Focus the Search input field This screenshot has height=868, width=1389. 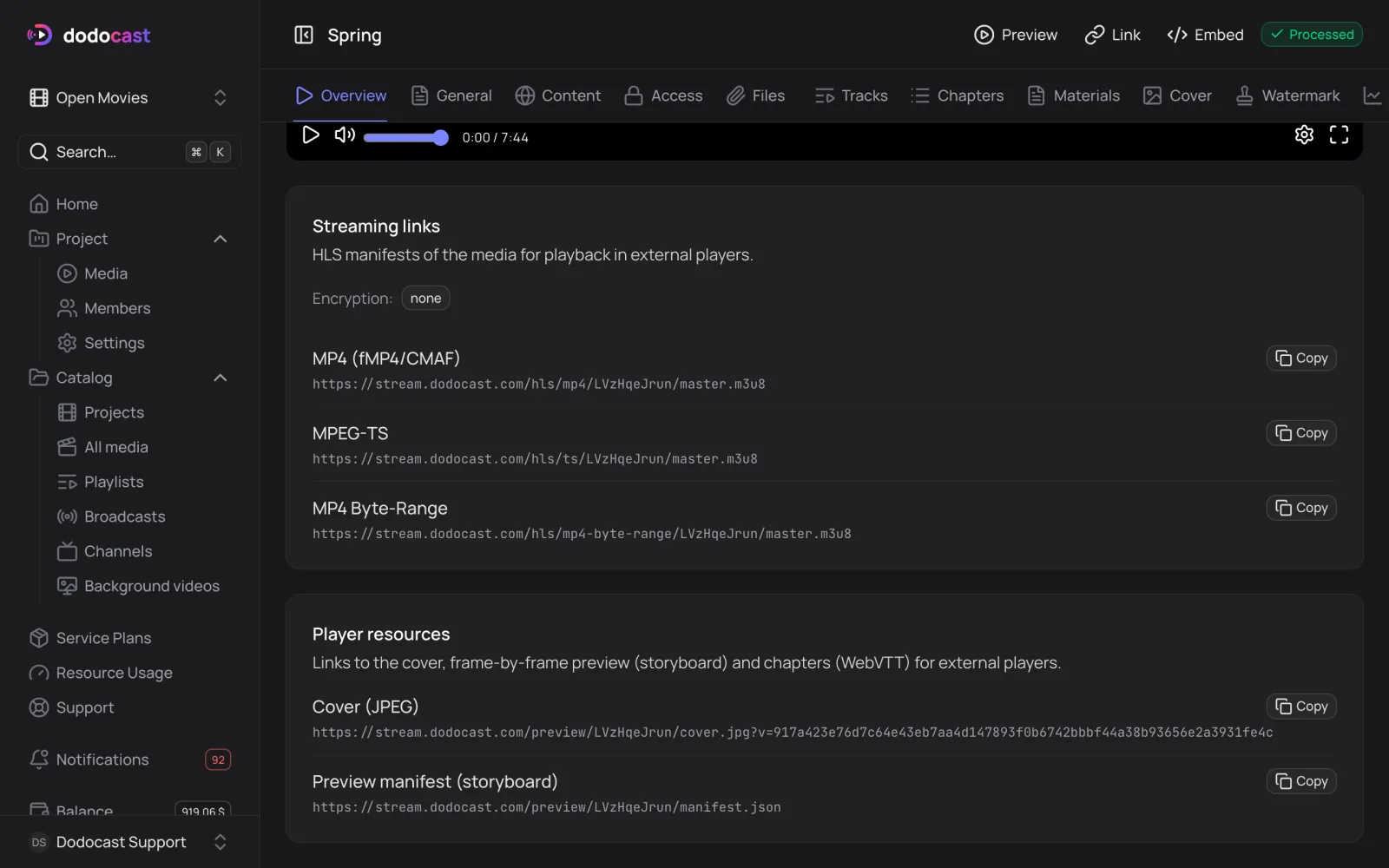[x=130, y=152]
